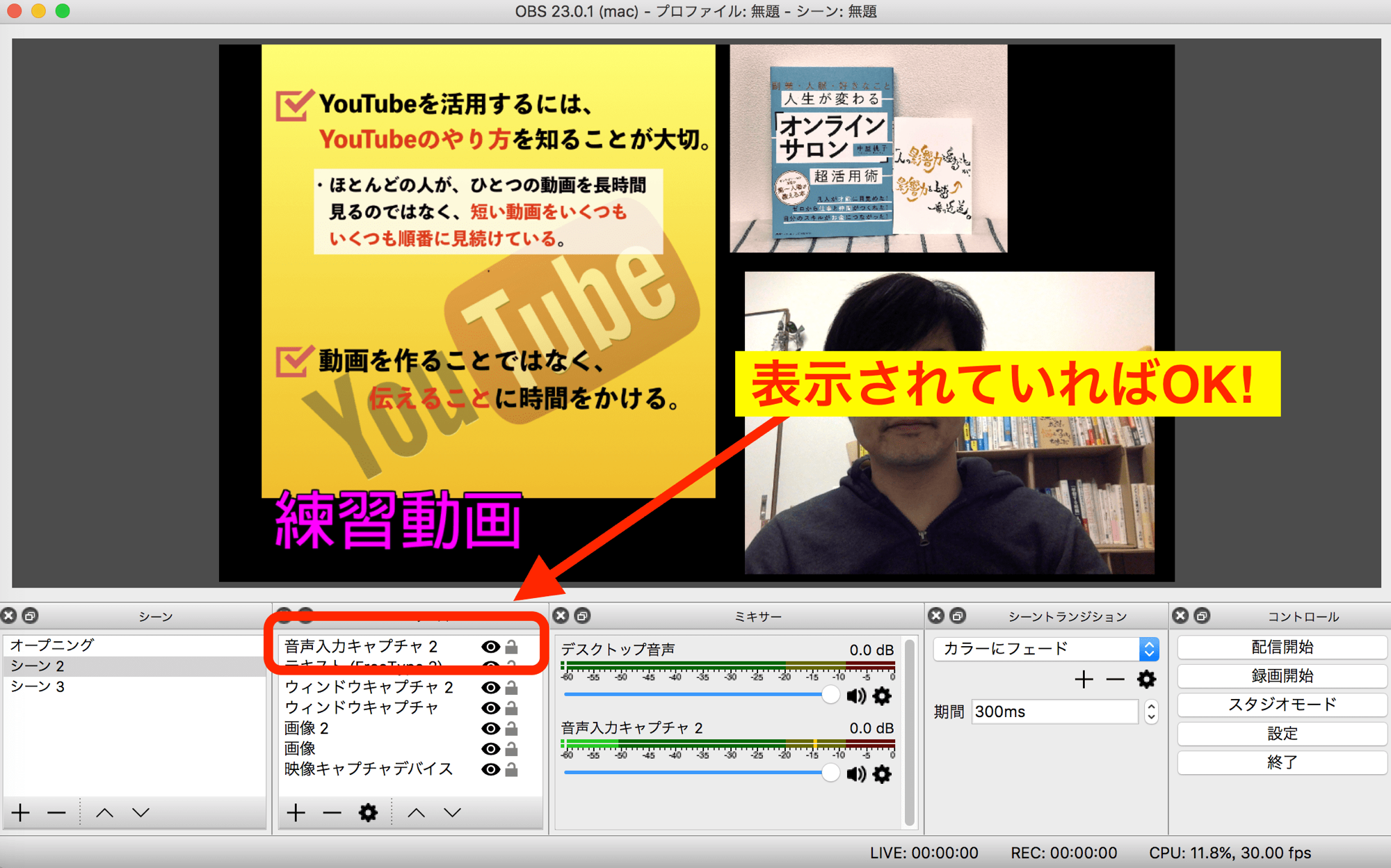Image resolution: width=1391 pixels, height=868 pixels.
Task: Lock 画像 source
Action: [511, 748]
